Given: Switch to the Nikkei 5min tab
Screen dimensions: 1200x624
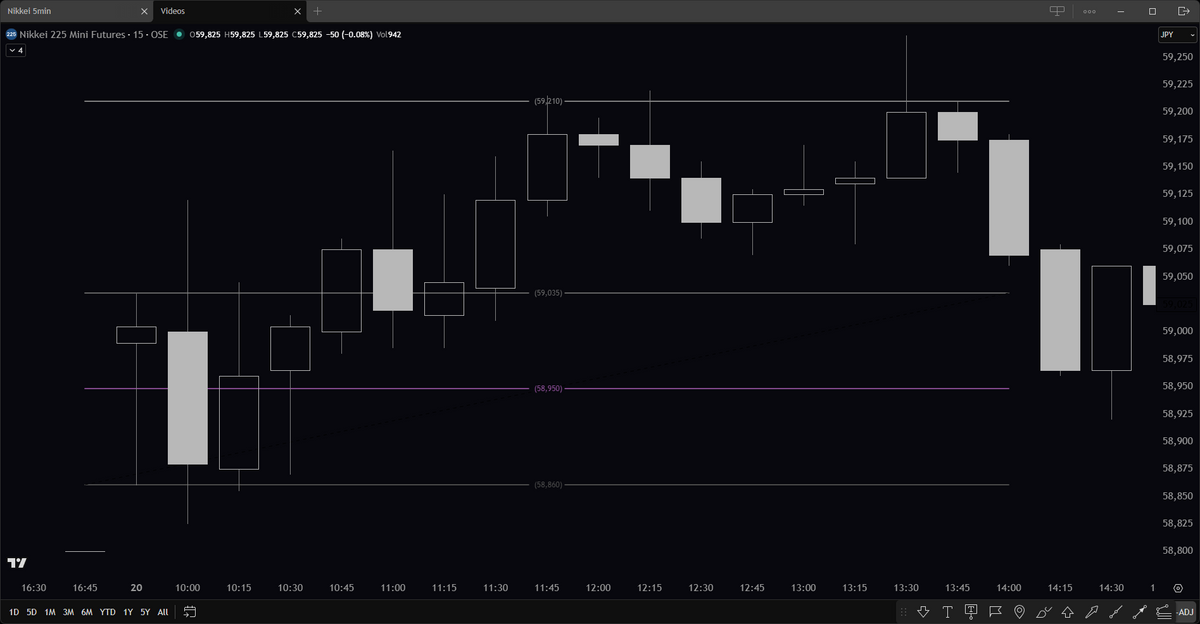Looking at the screenshot, I should pyautogui.click(x=76, y=11).
